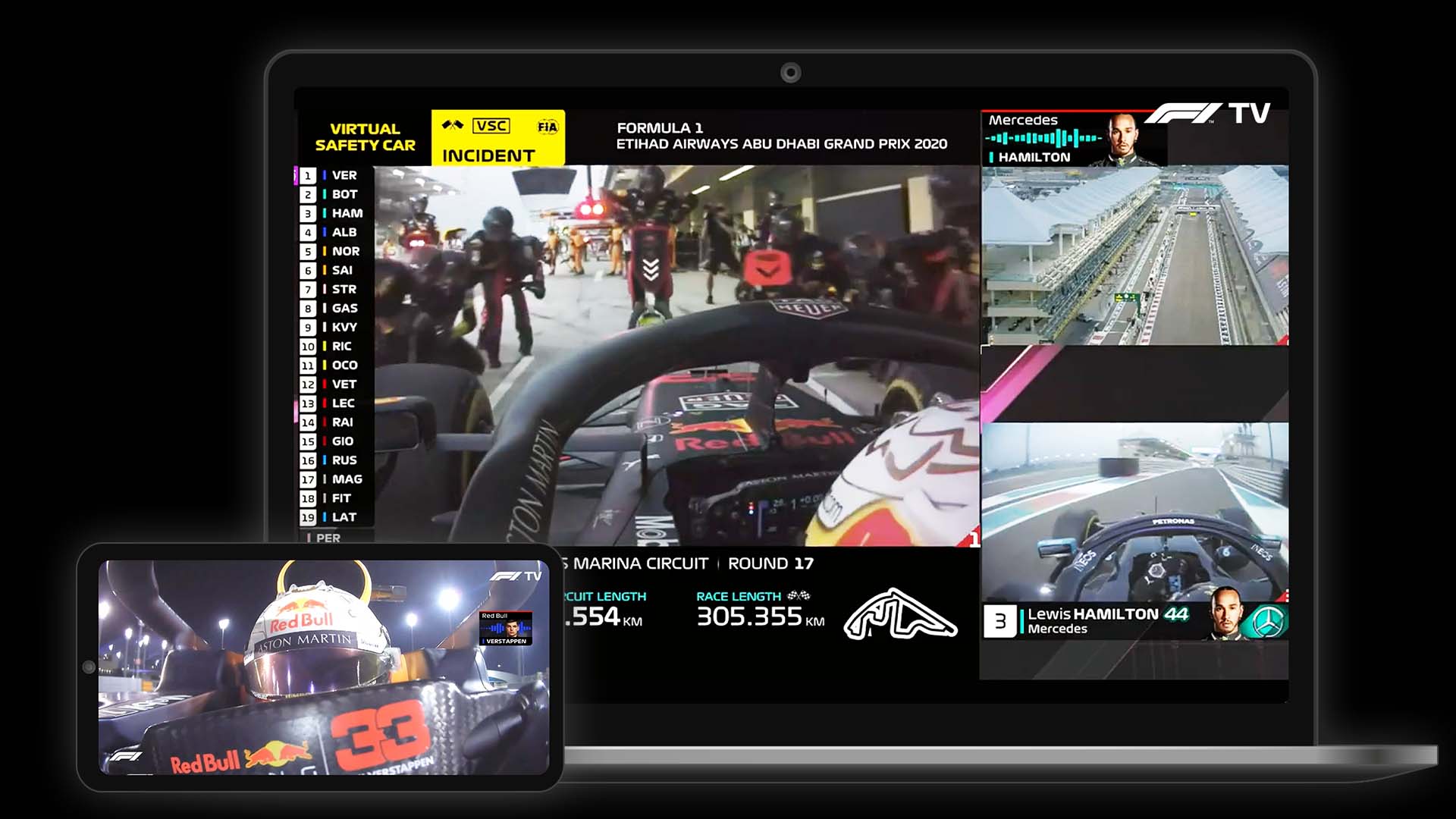
Task: Click RAI in the timing tower
Action: (343, 422)
